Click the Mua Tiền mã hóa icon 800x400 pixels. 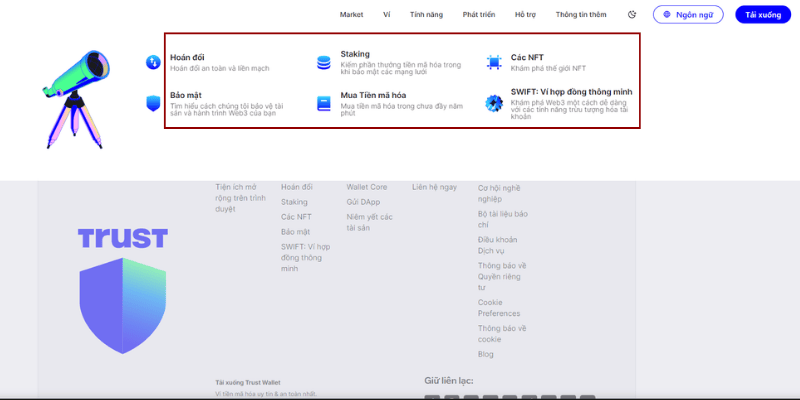(323, 102)
